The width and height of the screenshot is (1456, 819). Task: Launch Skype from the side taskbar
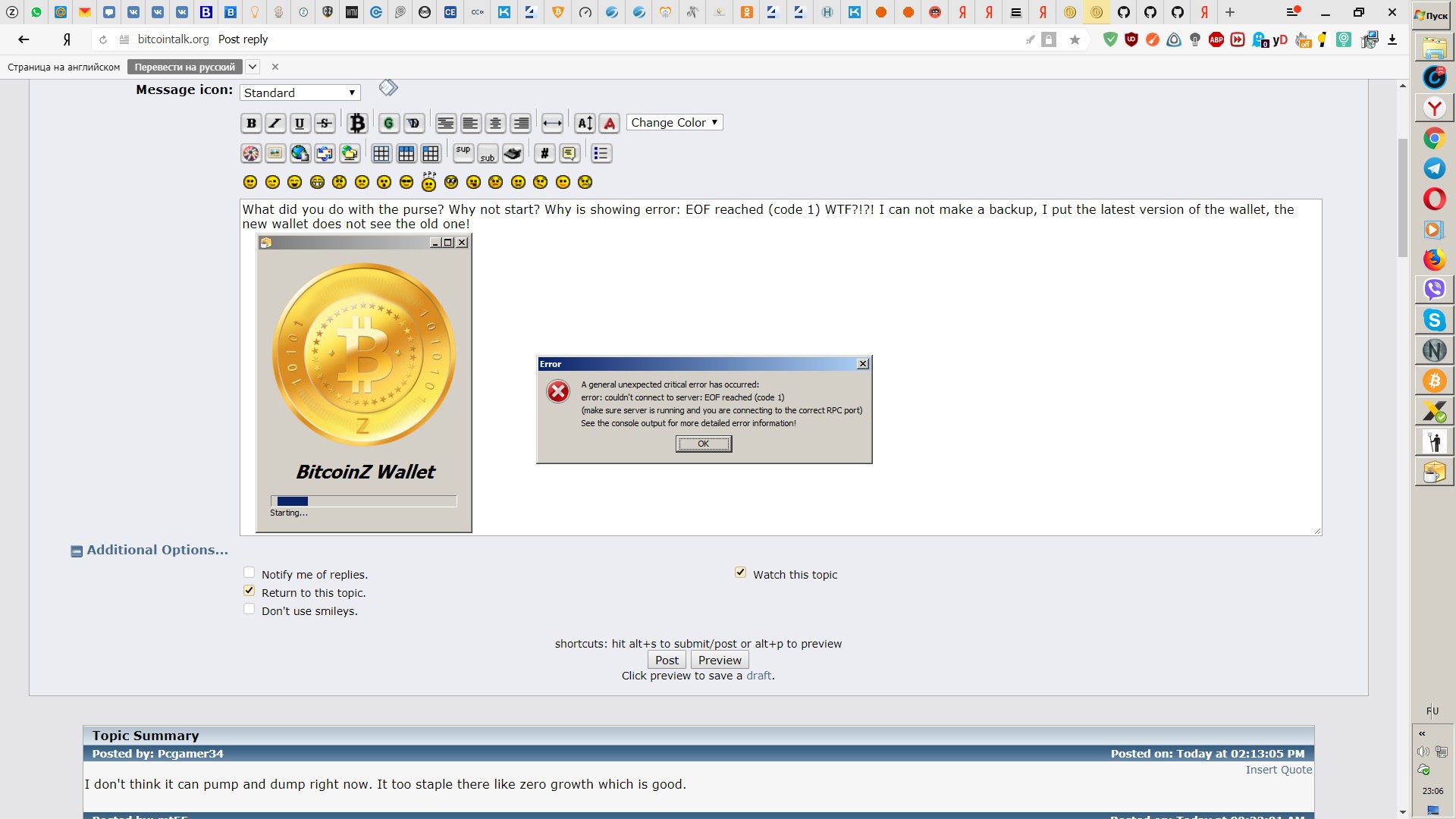(1434, 320)
